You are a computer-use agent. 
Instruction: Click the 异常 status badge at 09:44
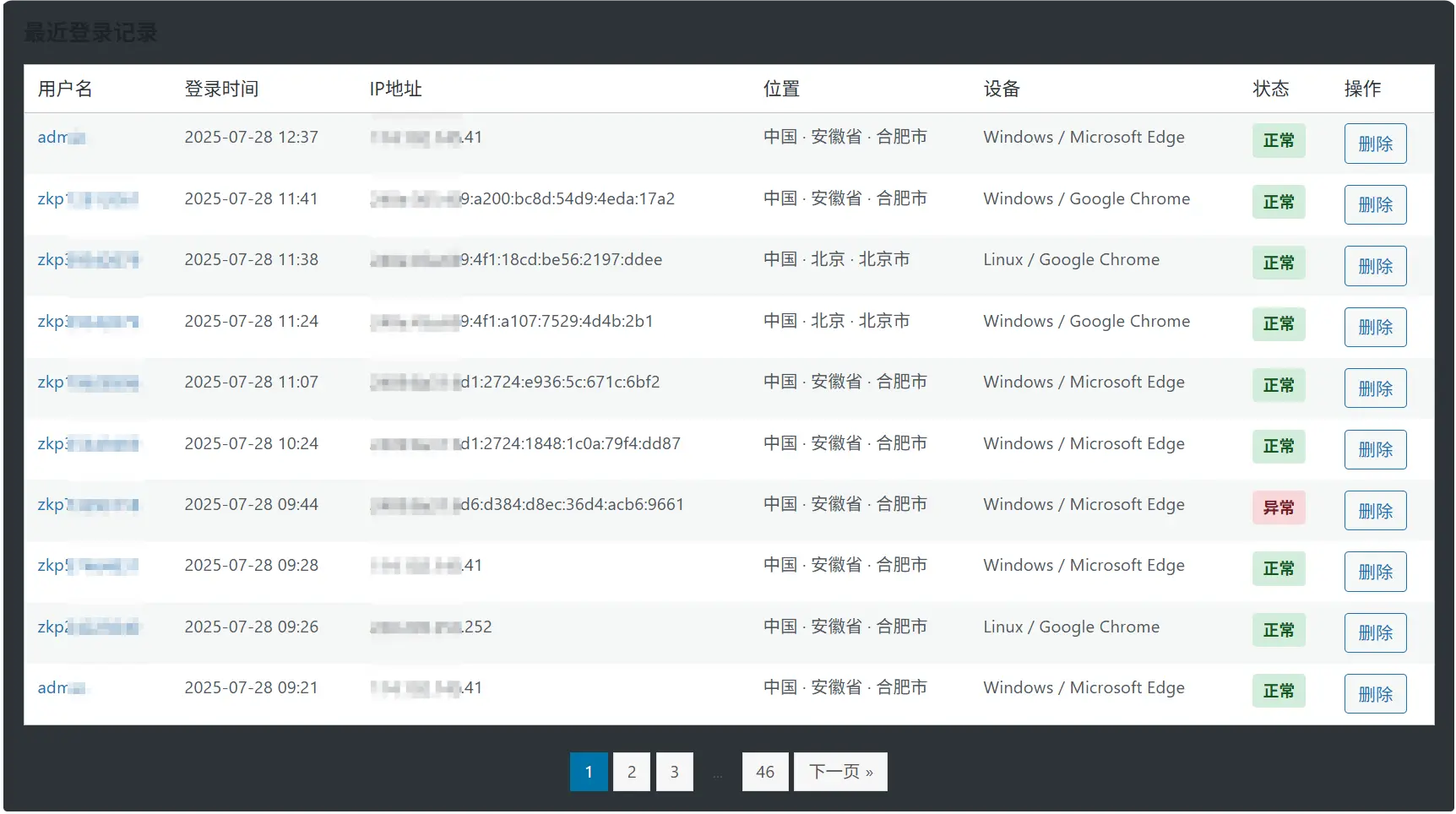[x=1279, y=507]
